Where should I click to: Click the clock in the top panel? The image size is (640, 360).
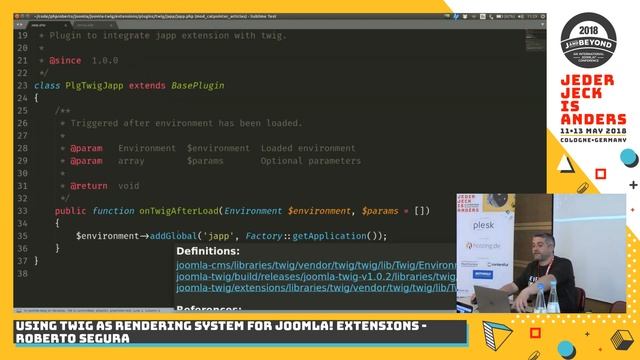[x=532, y=17]
